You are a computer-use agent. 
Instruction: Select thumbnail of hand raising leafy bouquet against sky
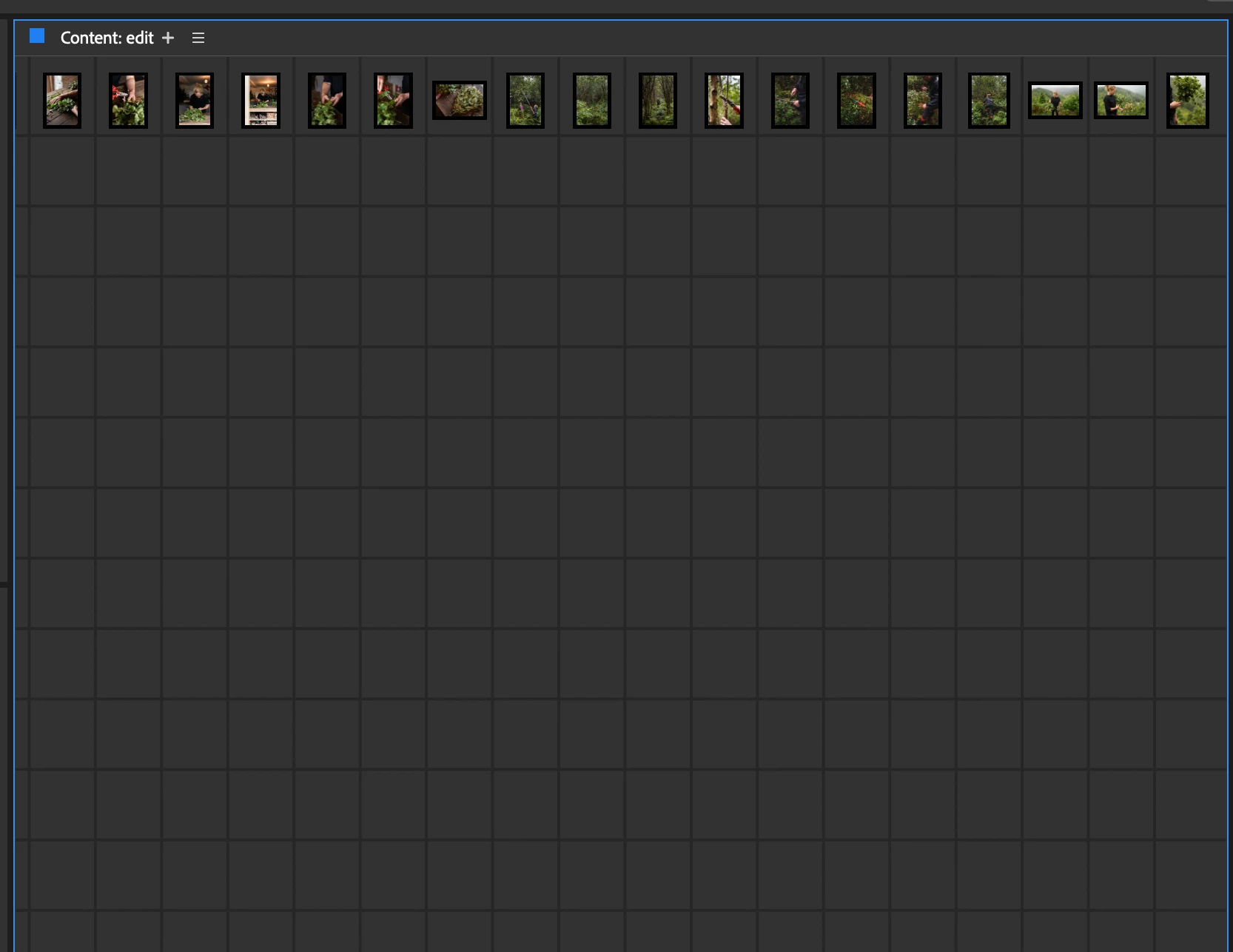point(1188,101)
